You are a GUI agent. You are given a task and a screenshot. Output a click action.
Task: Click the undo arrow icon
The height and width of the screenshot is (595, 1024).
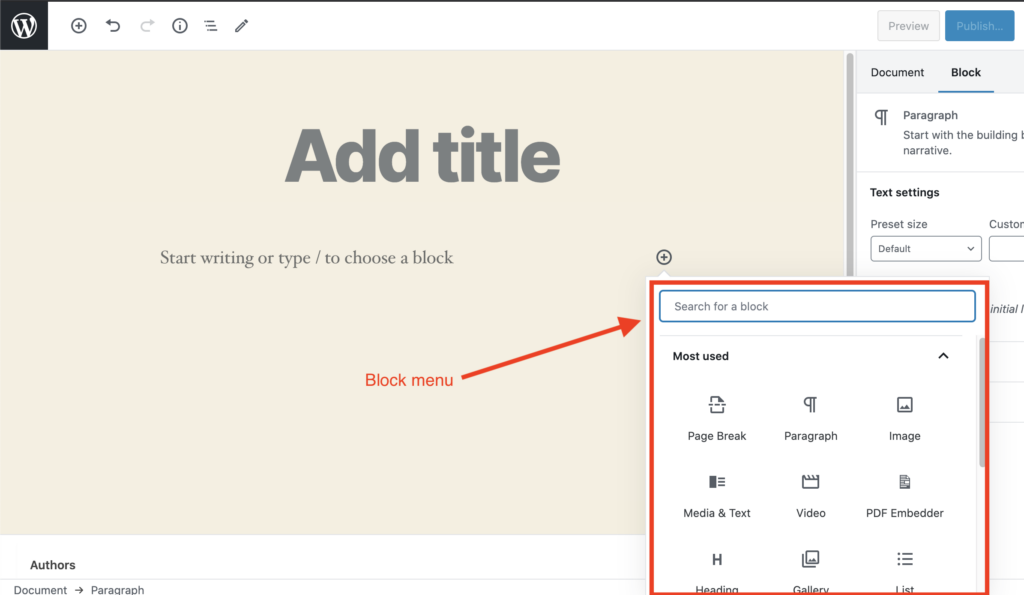[x=113, y=26]
